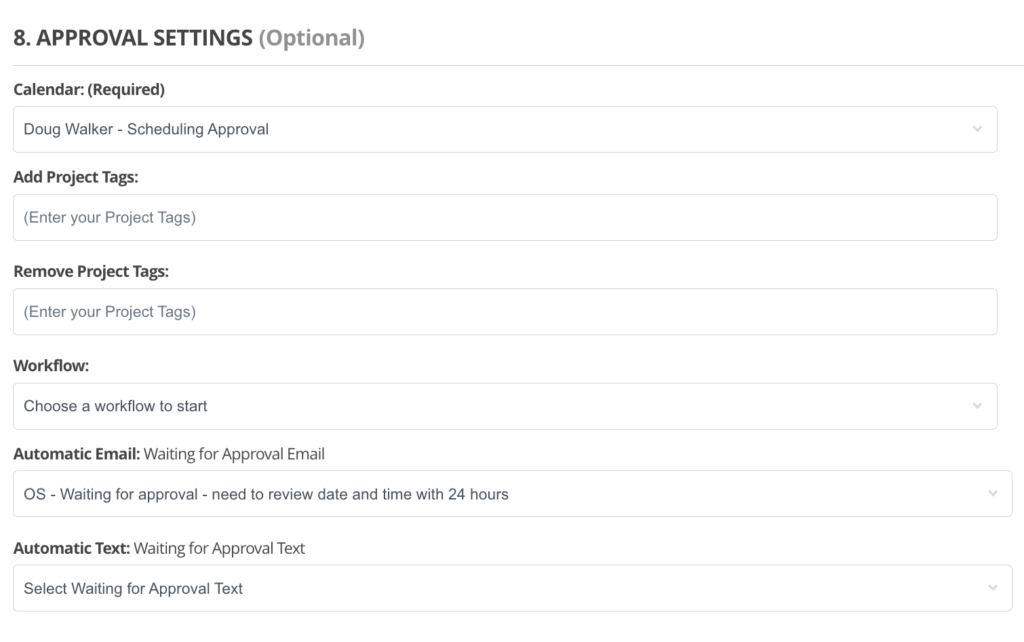Click the 'Workflow:' field label
Image resolution: width=1024 pixels, height=642 pixels.
click(51, 366)
